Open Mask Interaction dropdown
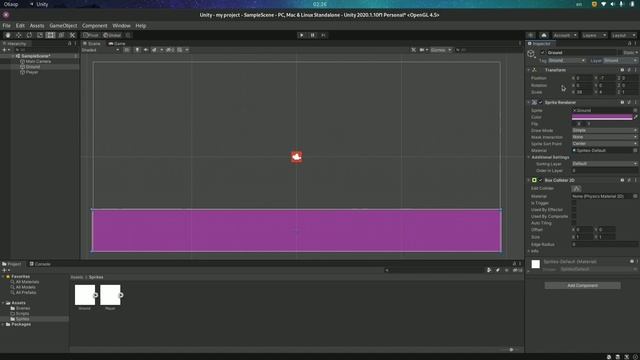Screen dimensions: 640x360 click(604, 137)
